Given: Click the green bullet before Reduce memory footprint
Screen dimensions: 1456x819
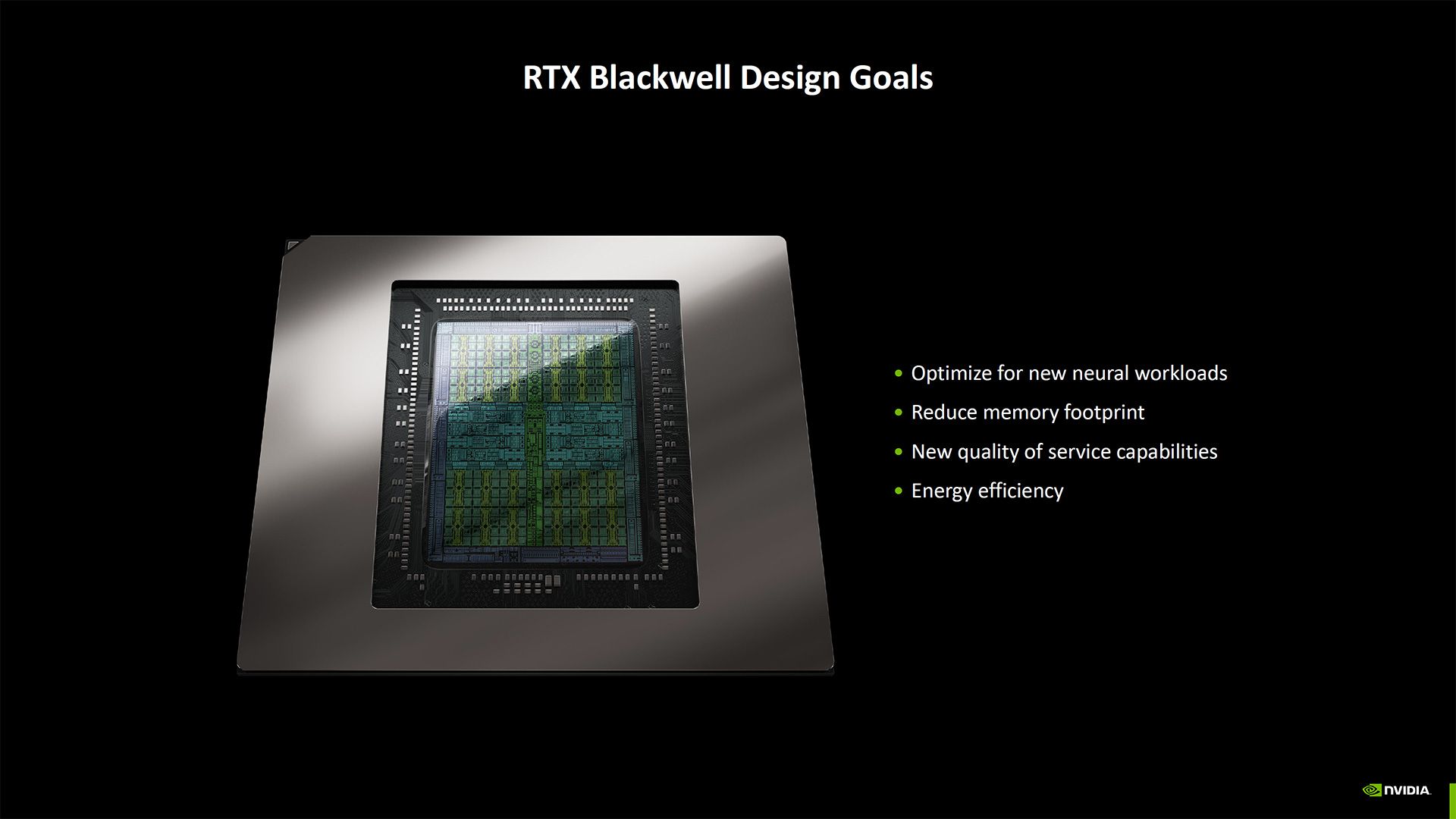Looking at the screenshot, I should click(x=899, y=413).
